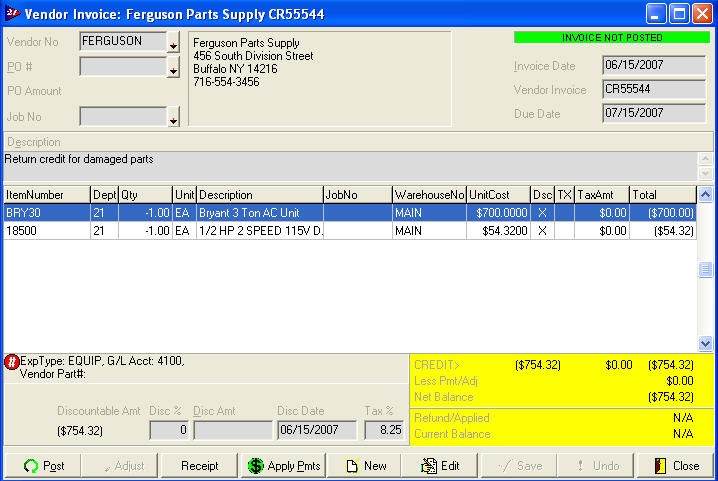Click the Edit button

pos(440,466)
